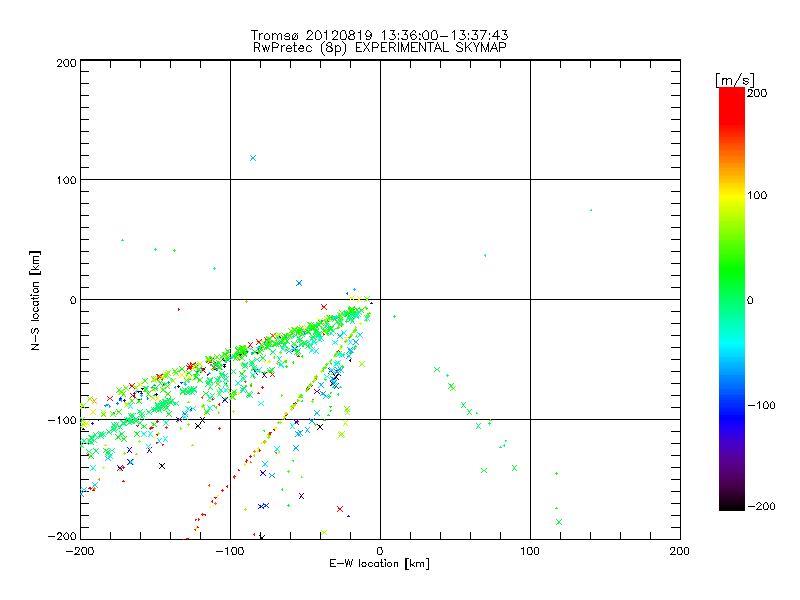Image resolution: width=800 pixels, height=600 pixels.
Task: Click the x-axis tick label '200'
Action: (x=680, y=551)
